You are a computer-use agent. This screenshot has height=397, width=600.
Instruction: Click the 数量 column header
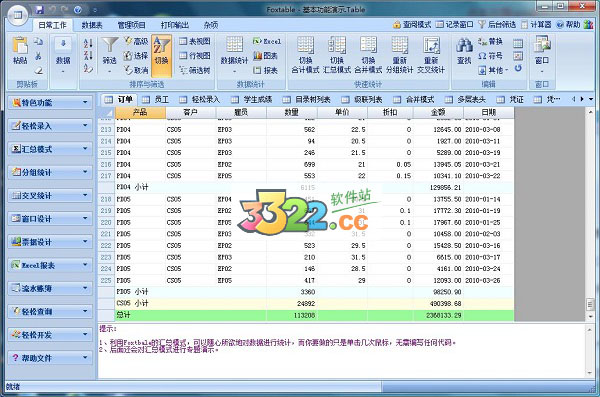coord(292,112)
